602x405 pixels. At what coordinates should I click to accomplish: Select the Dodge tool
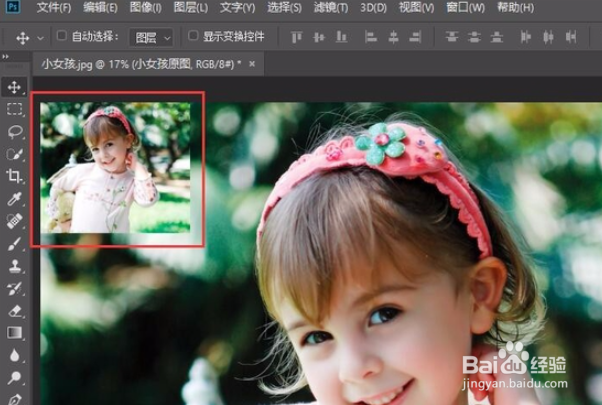[14, 377]
